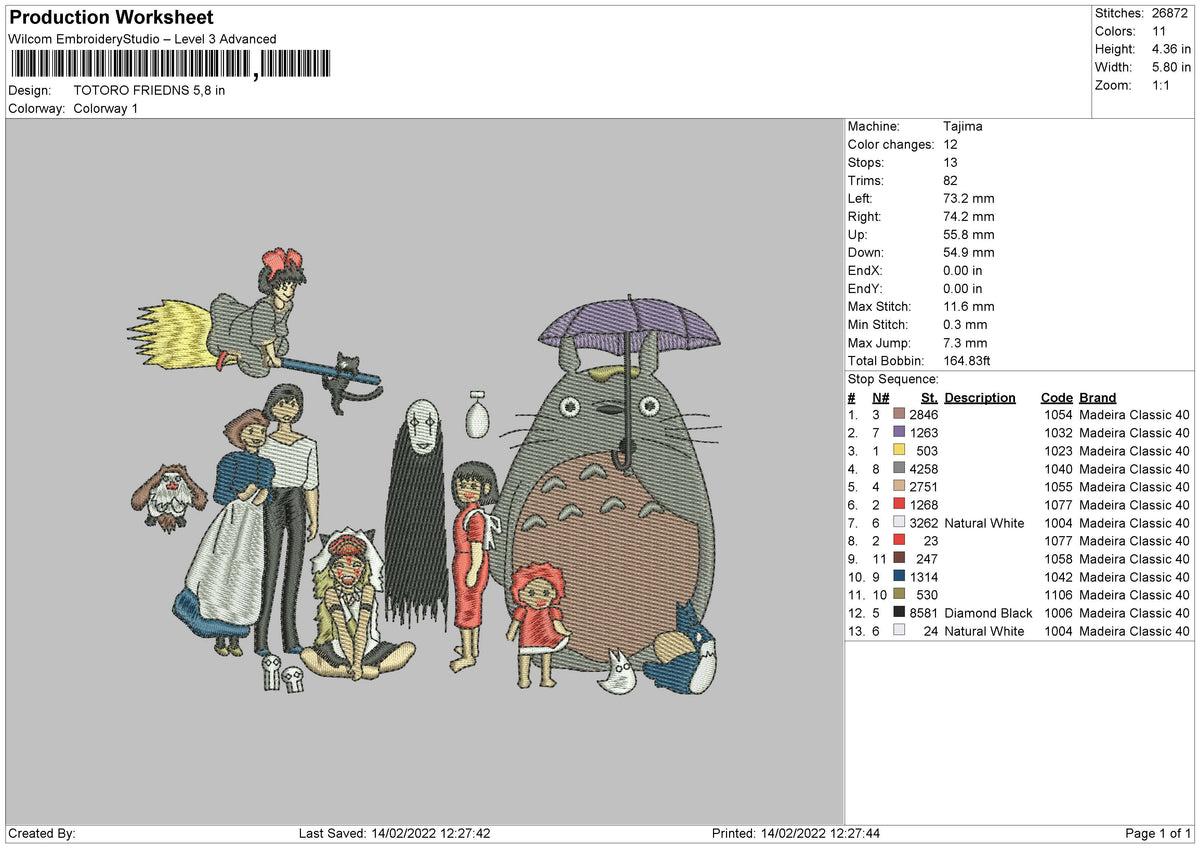Click the stitch count 3262
The image size is (1200, 848).
(x=924, y=523)
